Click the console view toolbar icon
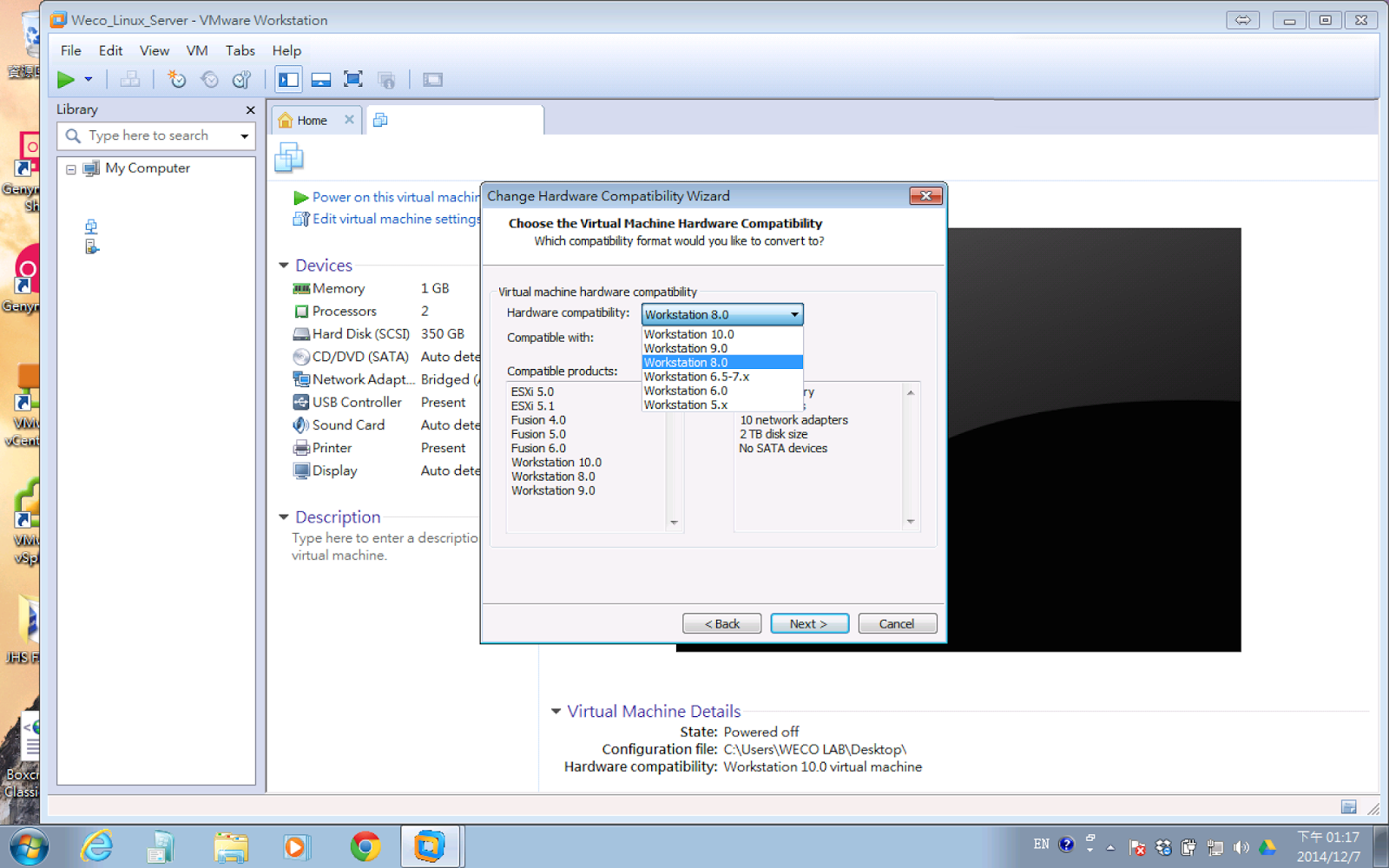The height and width of the screenshot is (868, 1389). (433, 80)
